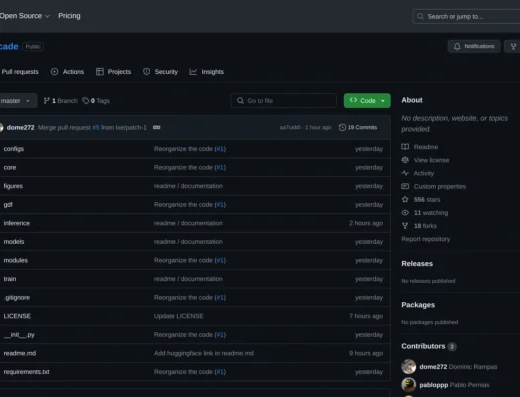The width and height of the screenshot is (520, 397).
Task: View the 1 Branch link
Action: pos(60,100)
